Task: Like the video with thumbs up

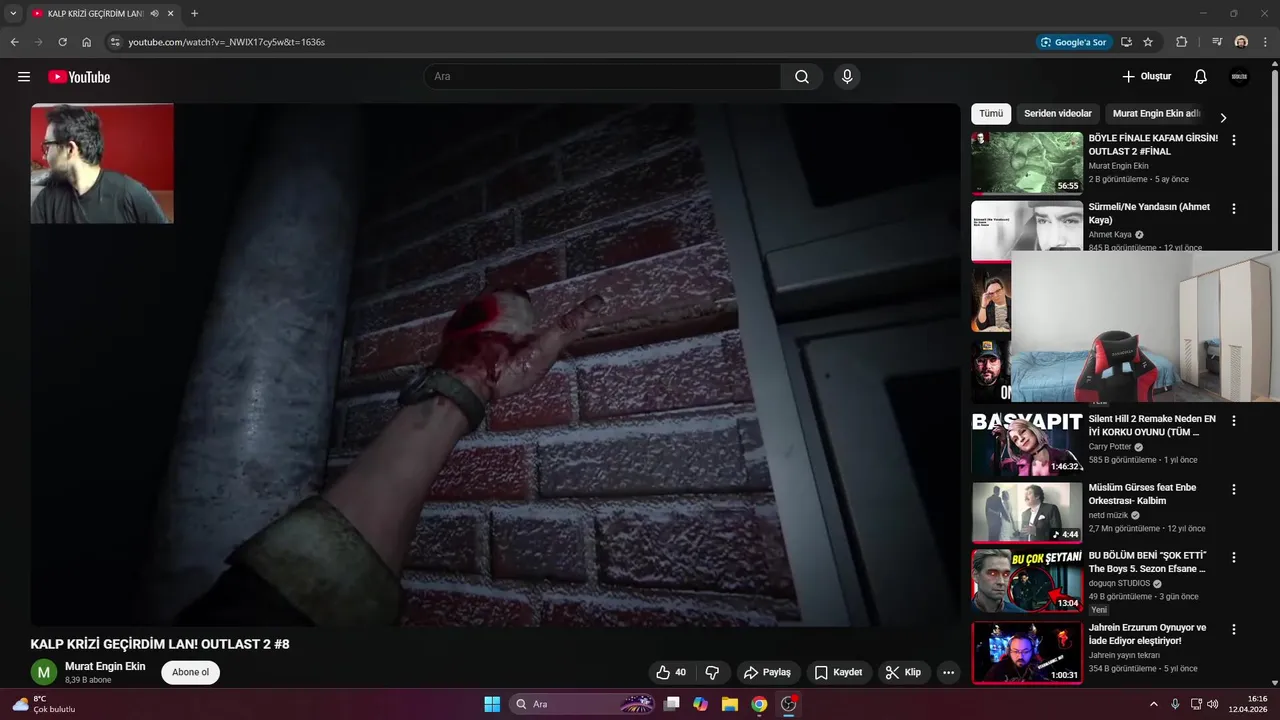Action: pos(671,673)
